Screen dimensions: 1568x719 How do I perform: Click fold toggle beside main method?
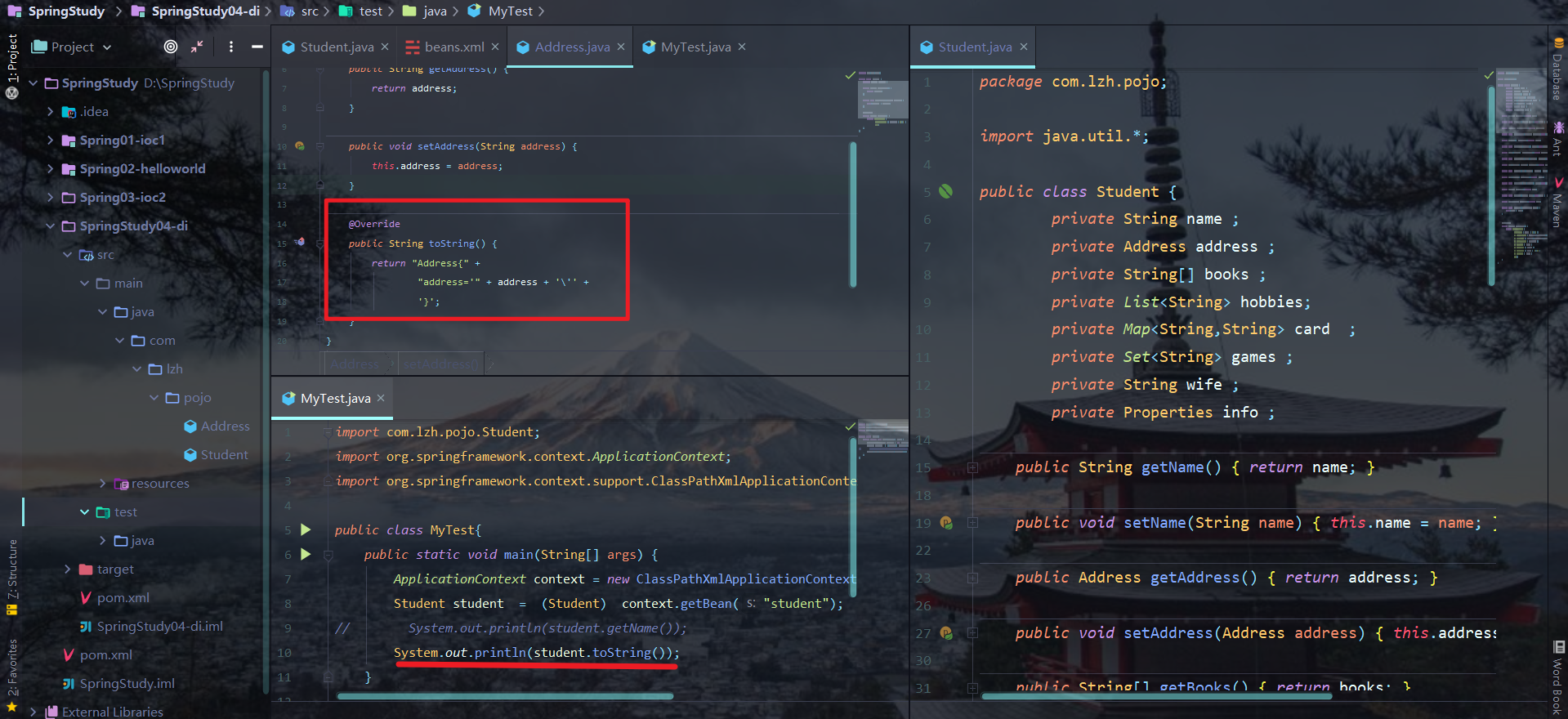tap(328, 555)
